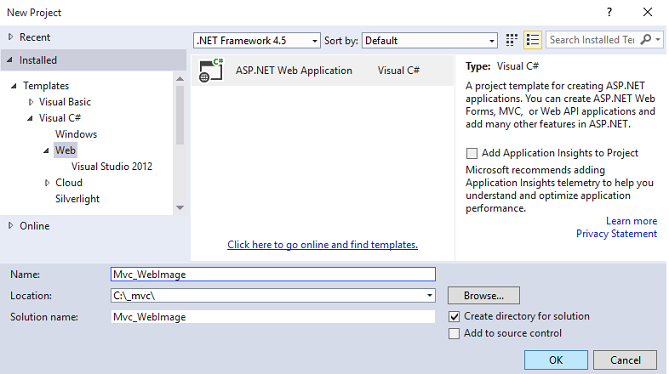Click the template tree scrollbar thumb
The width and height of the screenshot is (669, 374).
click(180, 115)
